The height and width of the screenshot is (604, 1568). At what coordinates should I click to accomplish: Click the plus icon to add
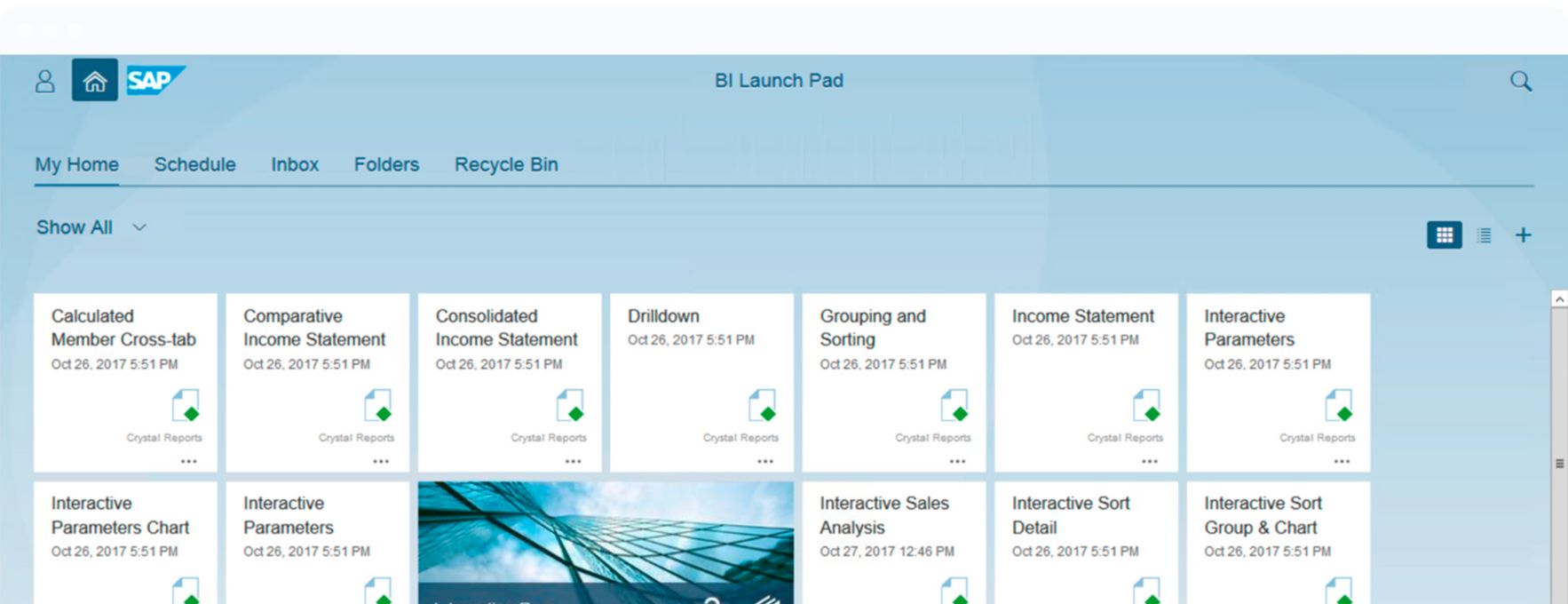coord(1523,235)
